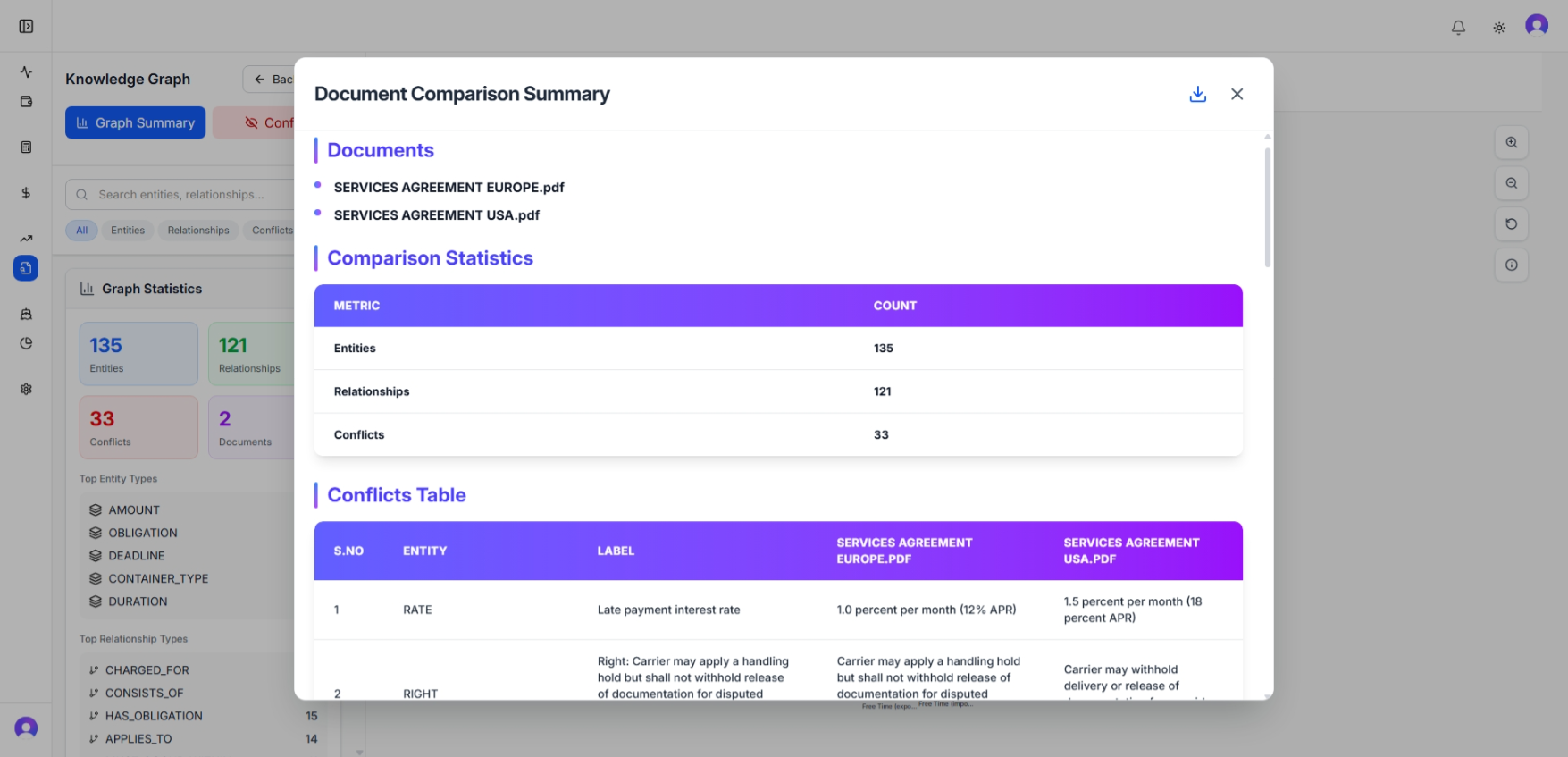Toggle light/dark theme sun icon
This screenshot has width=1568, height=757.
click(1499, 28)
